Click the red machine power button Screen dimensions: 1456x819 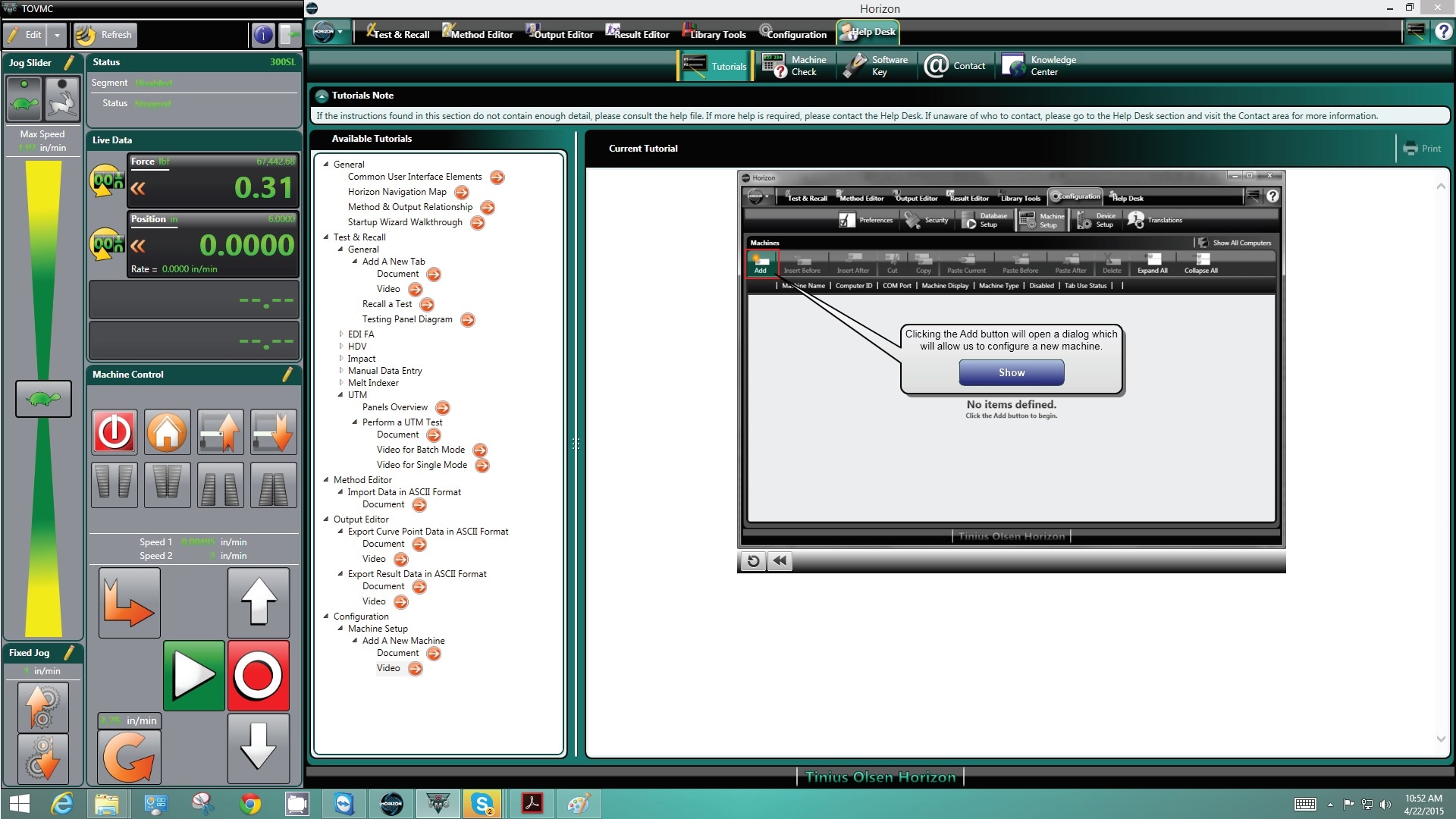(115, 431)
